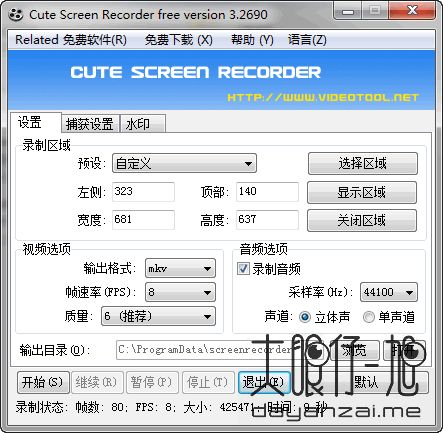Click the film reel app icon in title bar
Image resolution: width=443 pixels, height=433 pixels.
coord(16,15)
